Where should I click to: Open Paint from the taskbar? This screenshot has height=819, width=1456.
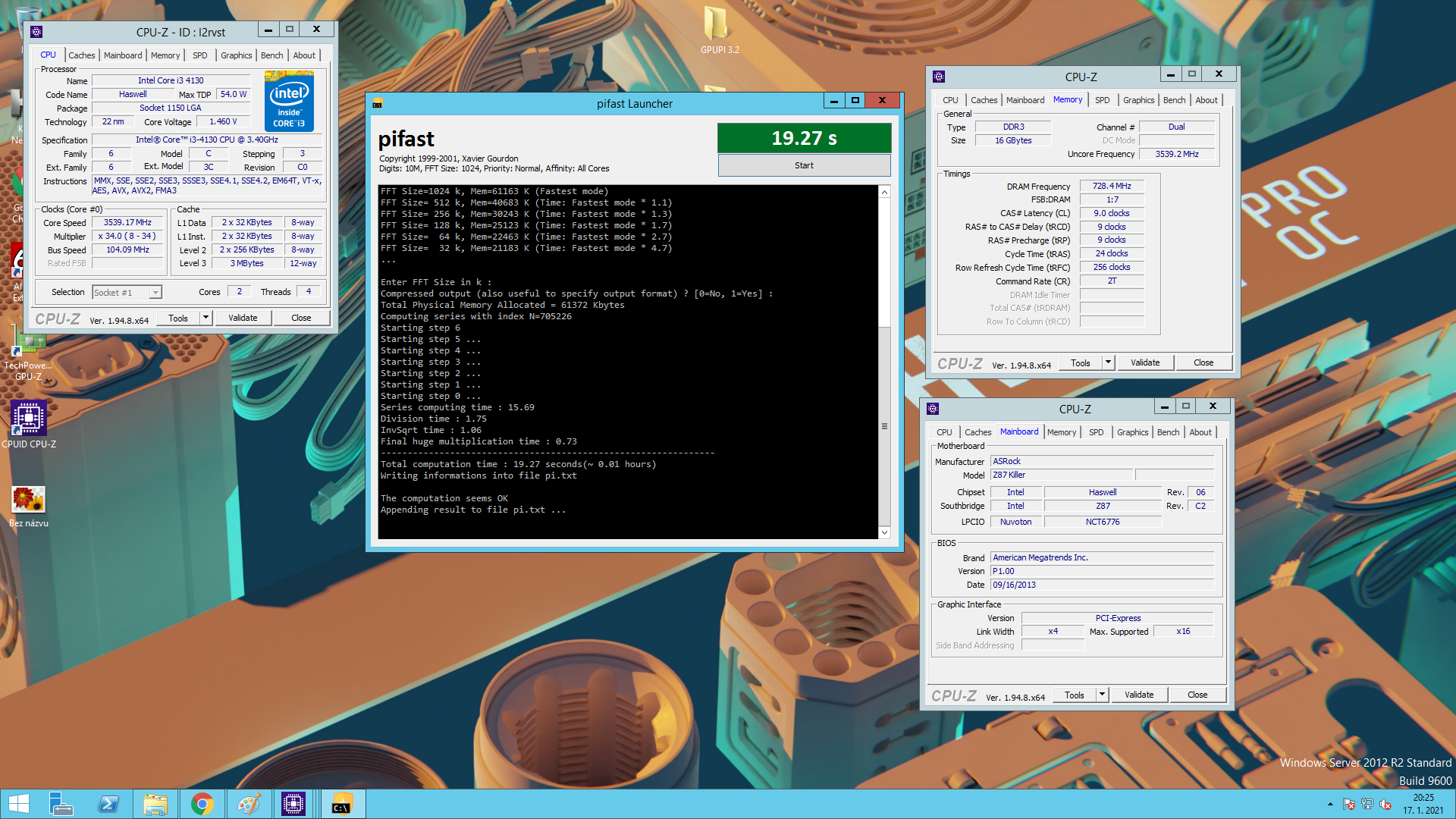coord(249,804)
